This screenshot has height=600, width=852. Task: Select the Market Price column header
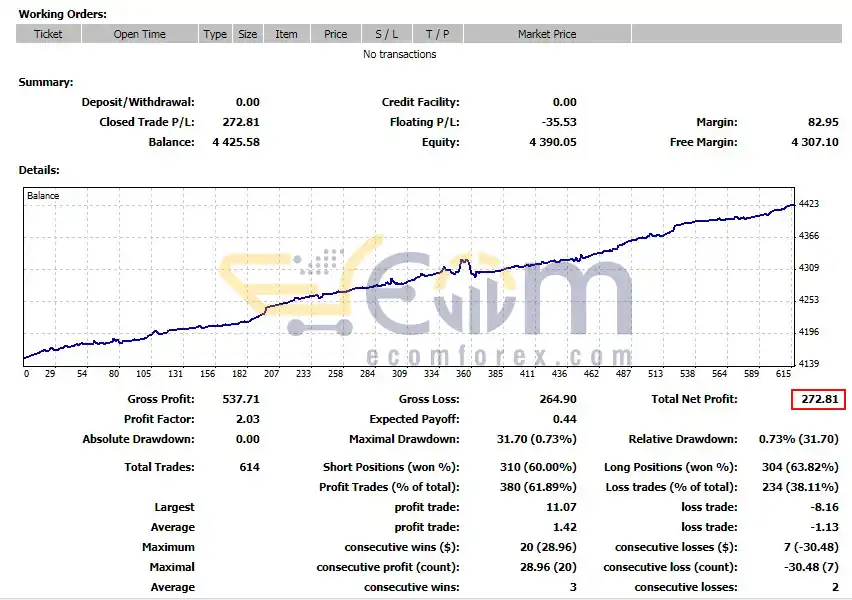pyautogui.click(x=547, y=34)
